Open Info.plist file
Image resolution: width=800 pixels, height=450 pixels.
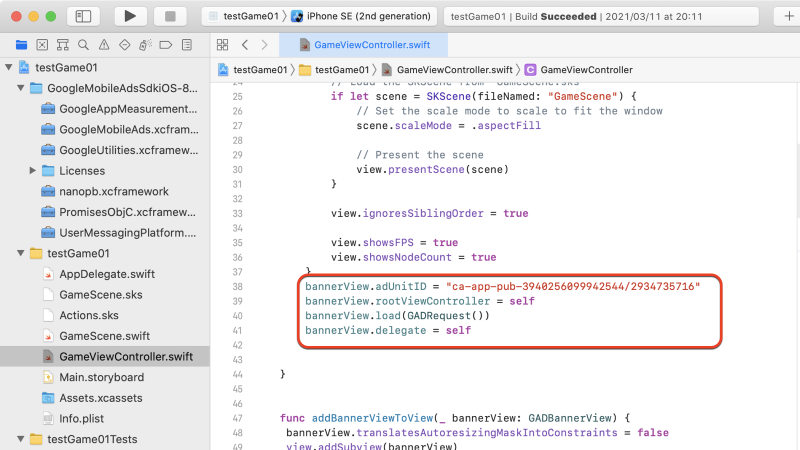point(81,418)
